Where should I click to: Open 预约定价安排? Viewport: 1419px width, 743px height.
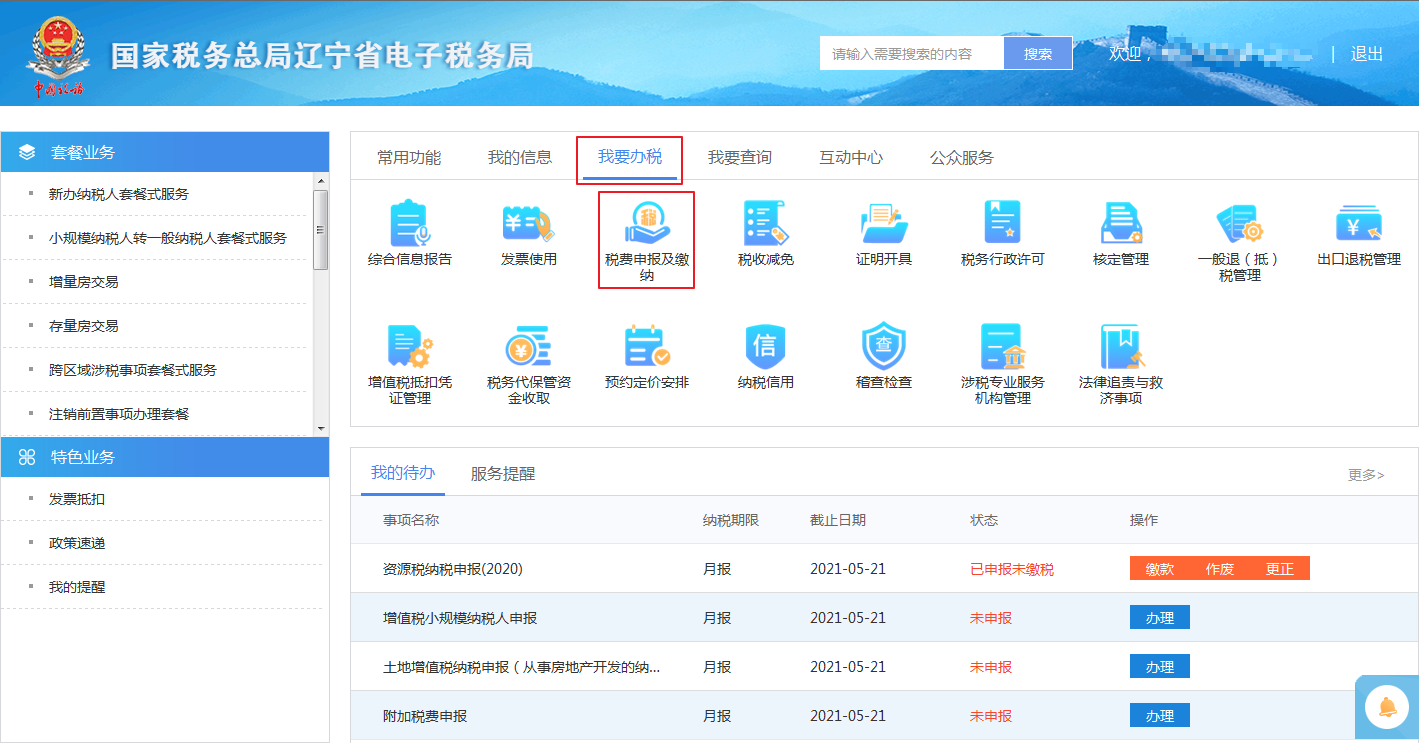646,360
